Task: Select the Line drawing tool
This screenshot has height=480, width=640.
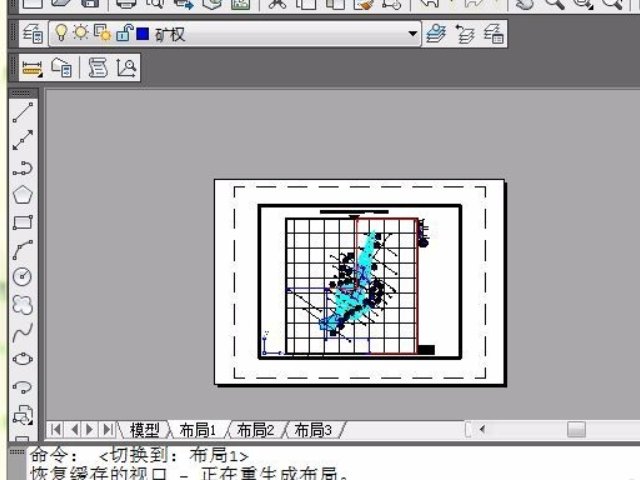Action: click(22, 112)
